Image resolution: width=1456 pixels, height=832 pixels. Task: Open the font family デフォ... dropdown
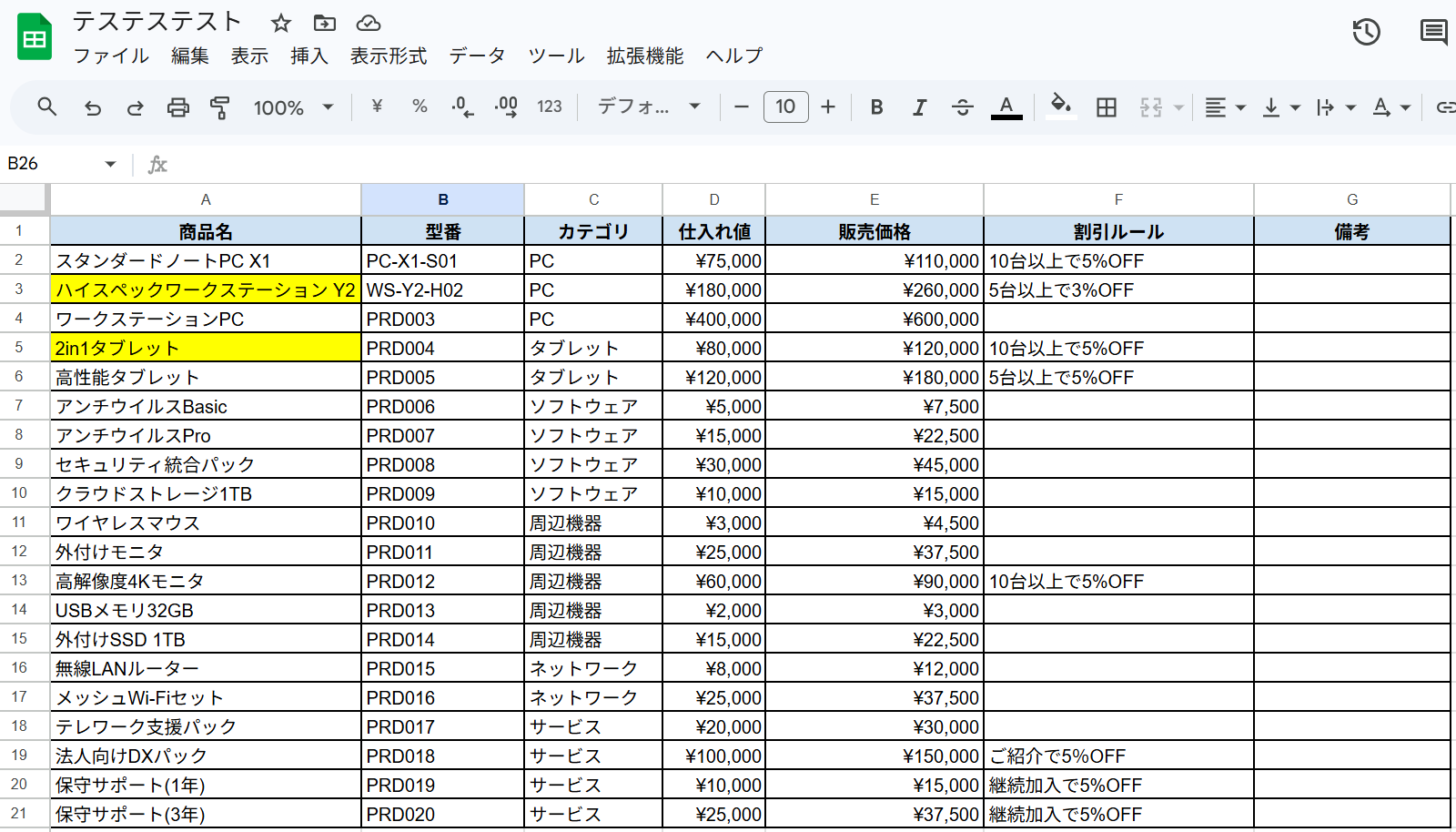point(649,107)
